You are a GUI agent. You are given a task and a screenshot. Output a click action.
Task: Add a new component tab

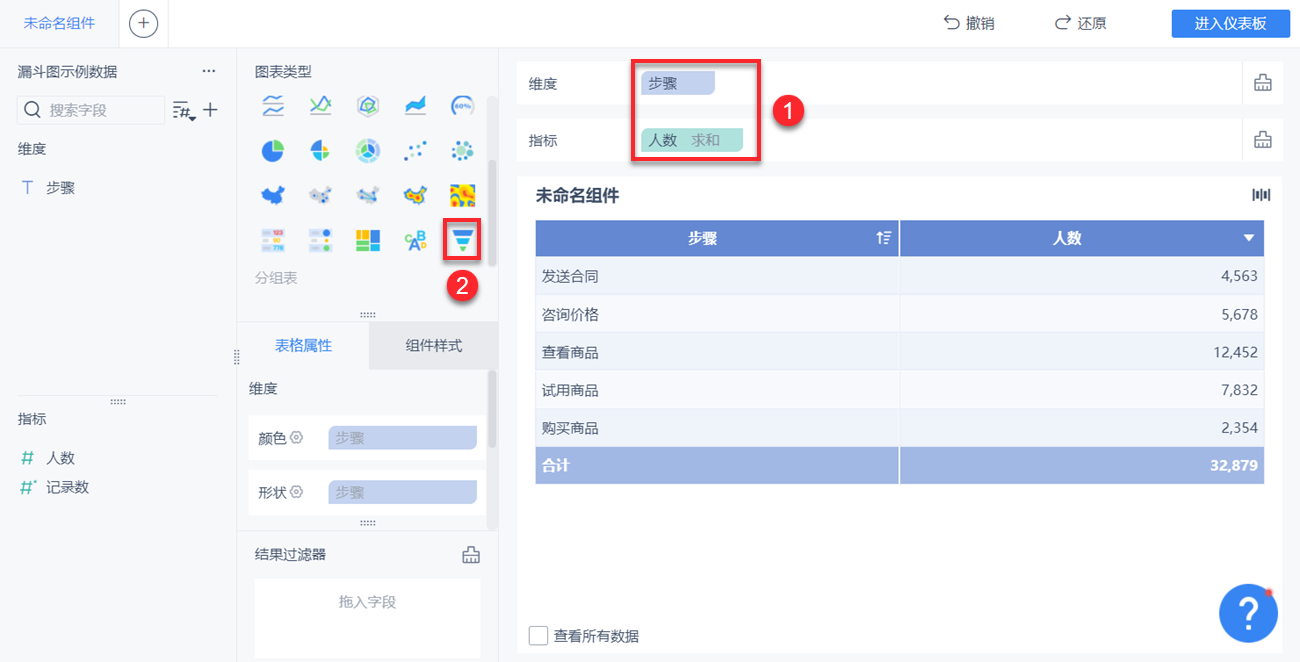coord(144,23)
